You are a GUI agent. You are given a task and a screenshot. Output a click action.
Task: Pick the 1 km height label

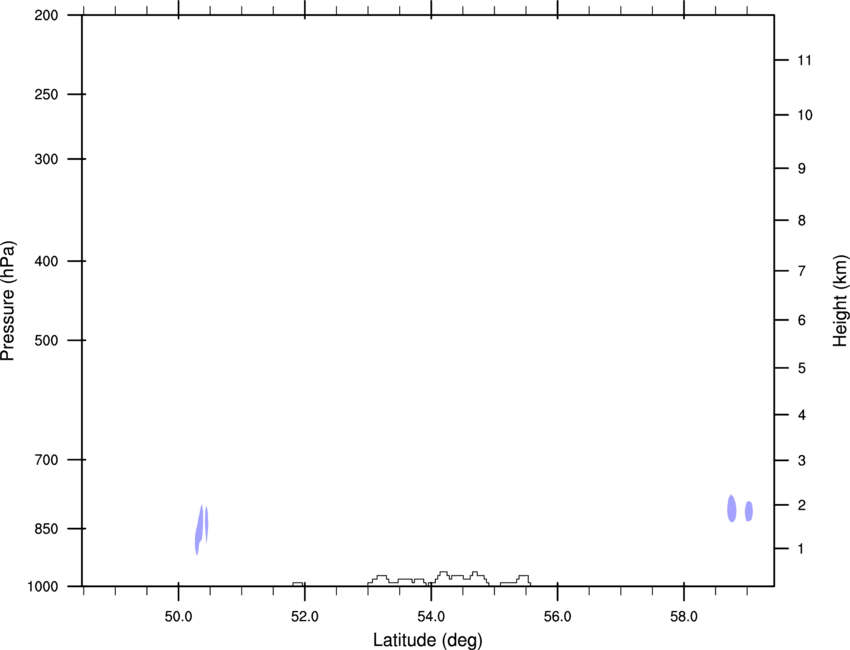[801, 549]
